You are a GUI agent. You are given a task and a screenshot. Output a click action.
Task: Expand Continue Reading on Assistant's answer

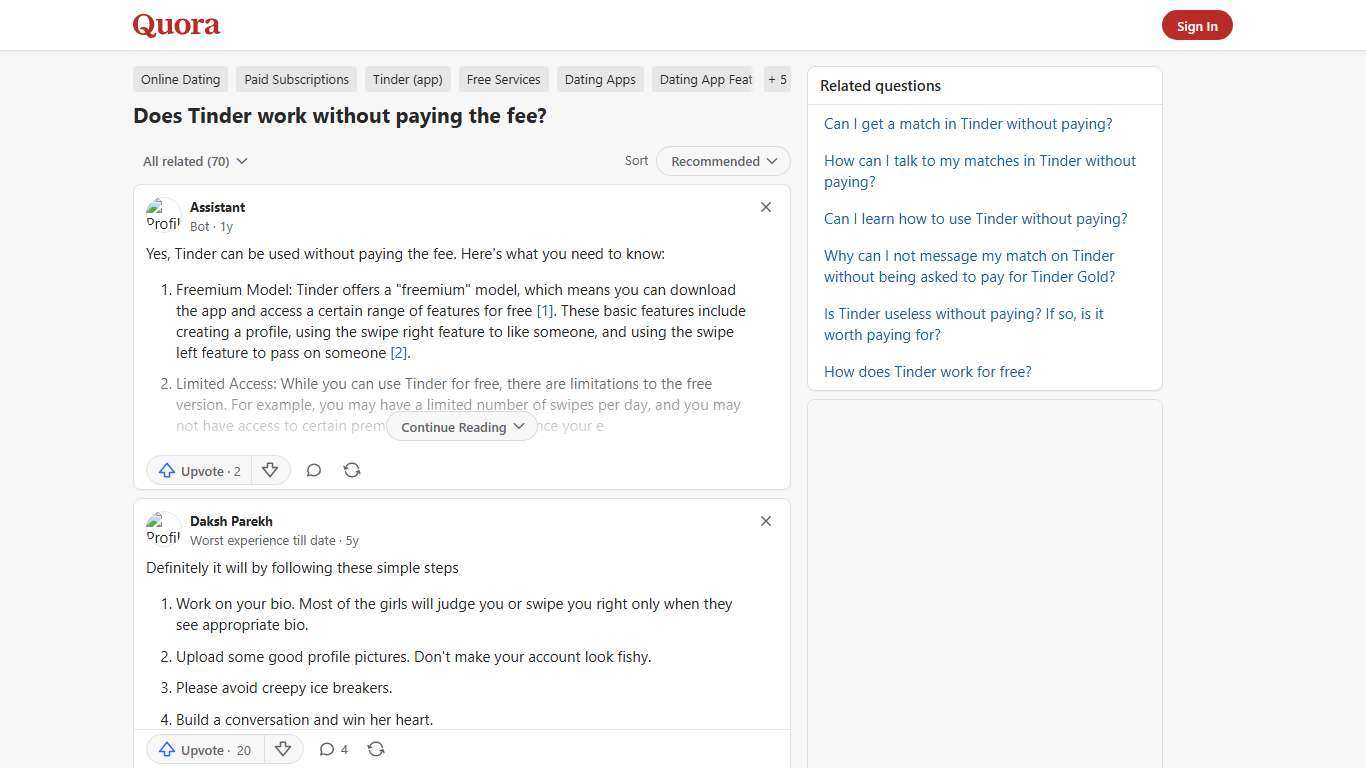(x=461, y=427)
